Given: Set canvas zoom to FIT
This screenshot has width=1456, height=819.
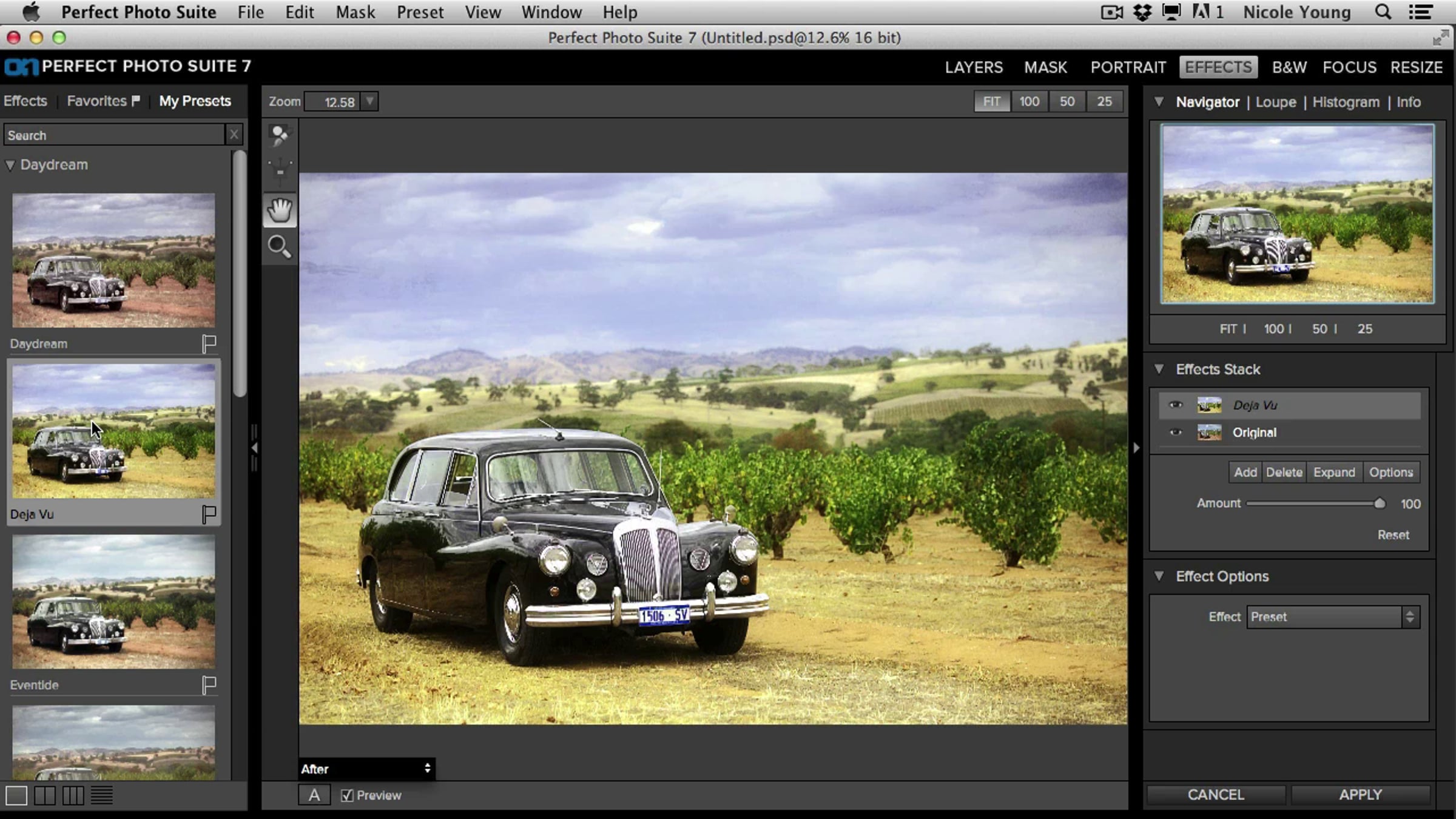Looking at the screenshot, I should (x=992, y=101).
